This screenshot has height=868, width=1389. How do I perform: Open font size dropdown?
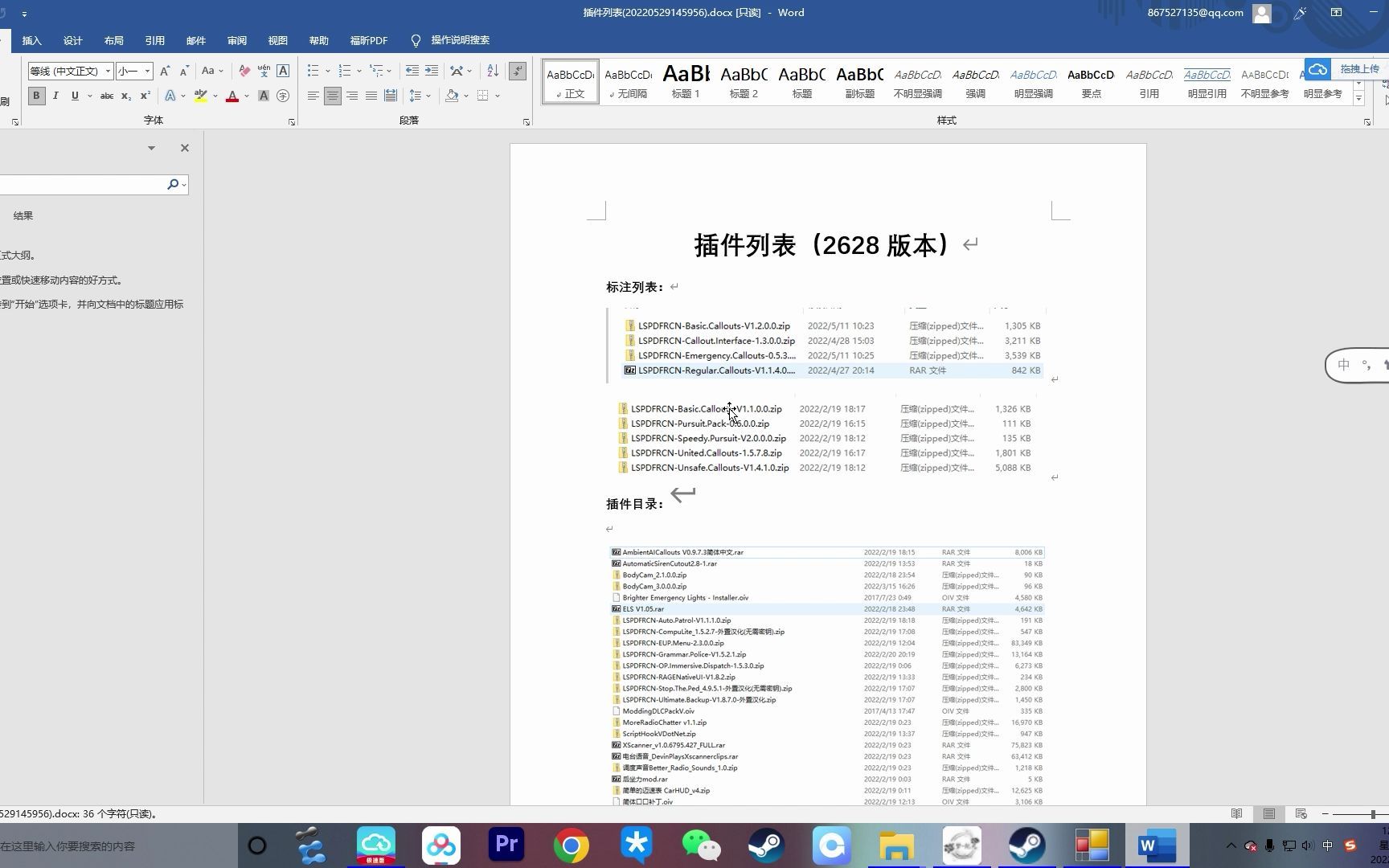[x=147, y=71]
